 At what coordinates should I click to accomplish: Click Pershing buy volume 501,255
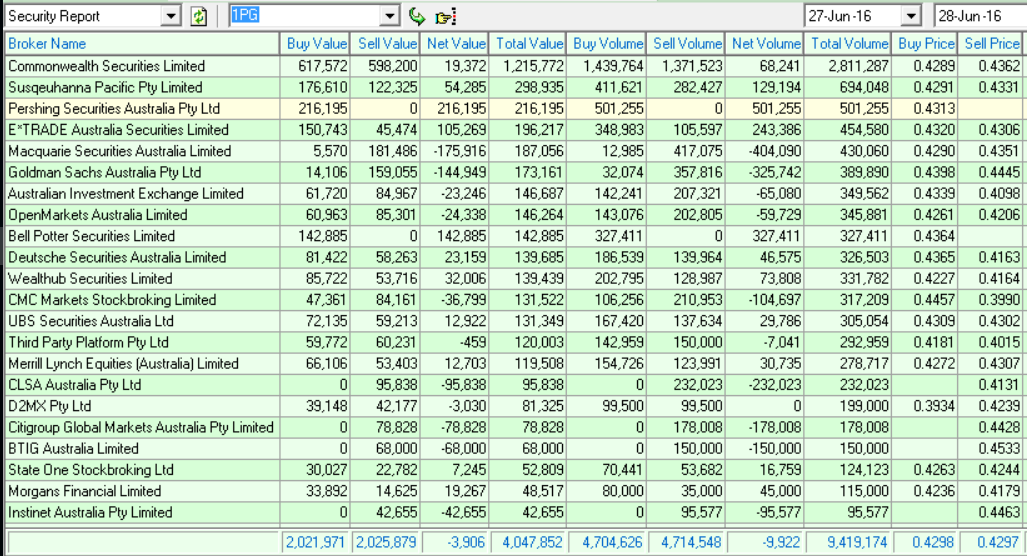[x=619, y=109]
